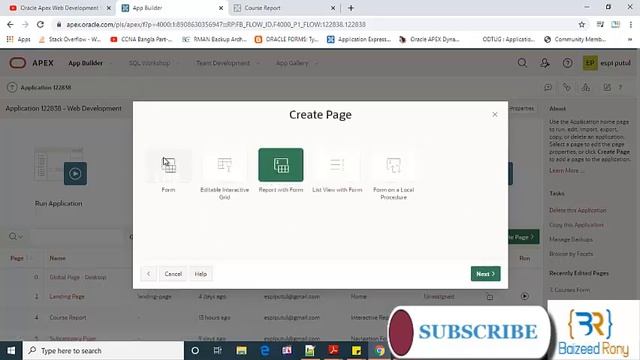The height and width of the screenshot is (360, 640).
Task: Close the Create Page dialog
Action: coord(495,115)
